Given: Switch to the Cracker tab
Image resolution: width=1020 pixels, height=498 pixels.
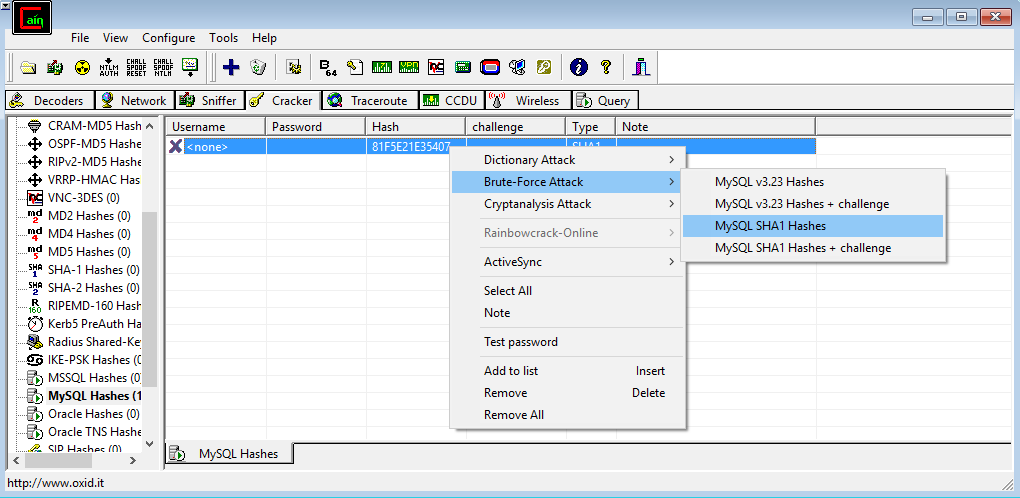Looking at the screenshot, I should click(x=284, y=99).
